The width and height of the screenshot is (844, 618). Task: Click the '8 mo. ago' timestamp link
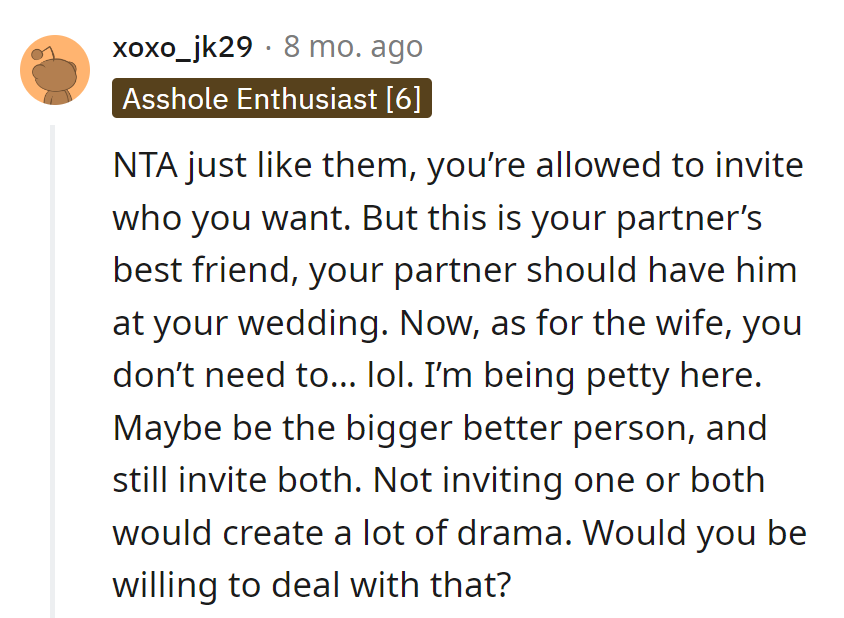click(x=352, y=46)
